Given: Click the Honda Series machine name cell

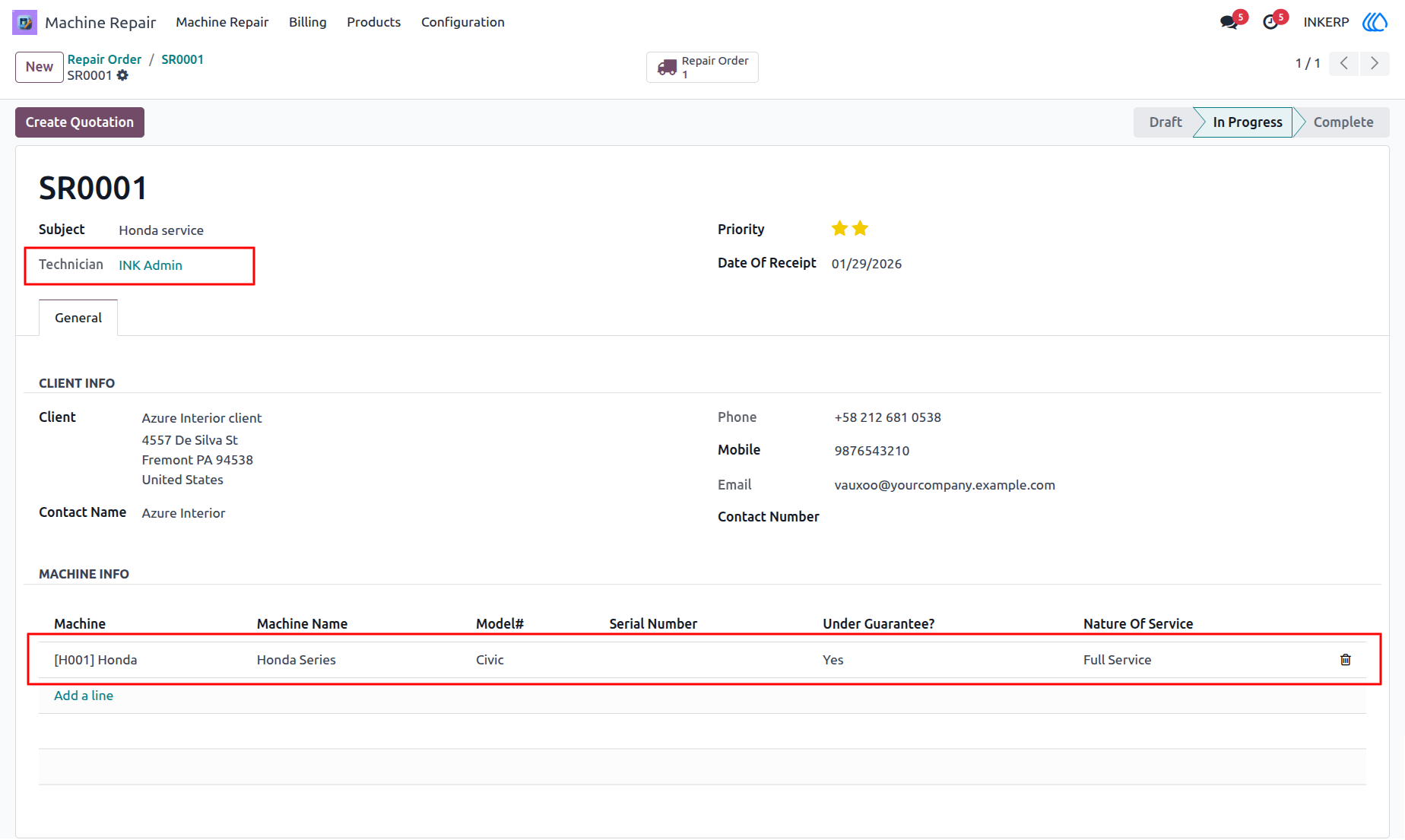Looking at the screenshot, I should tap(296, 660).
